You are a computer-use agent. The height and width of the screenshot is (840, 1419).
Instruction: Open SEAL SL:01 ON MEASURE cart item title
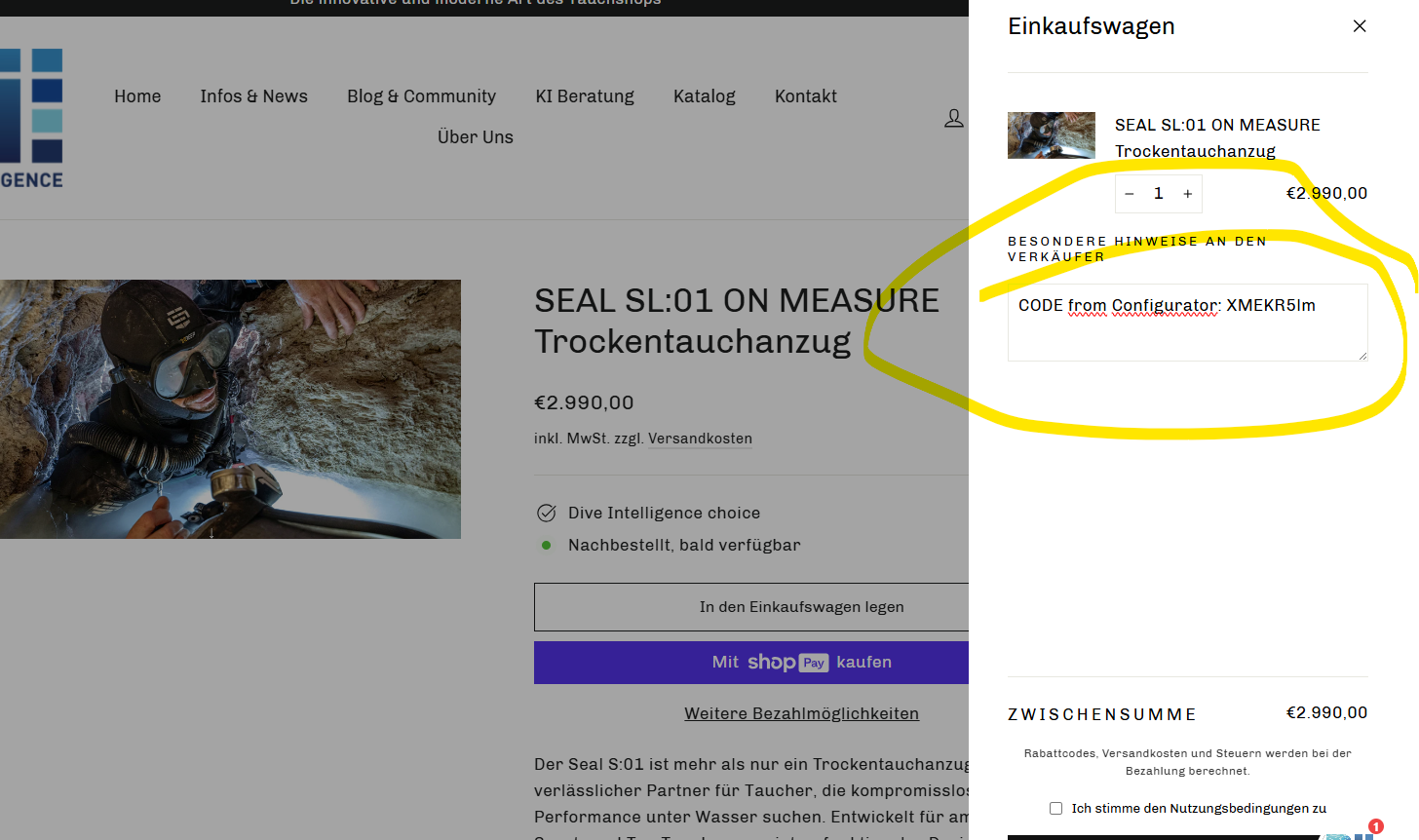[x=1217, y=137]
